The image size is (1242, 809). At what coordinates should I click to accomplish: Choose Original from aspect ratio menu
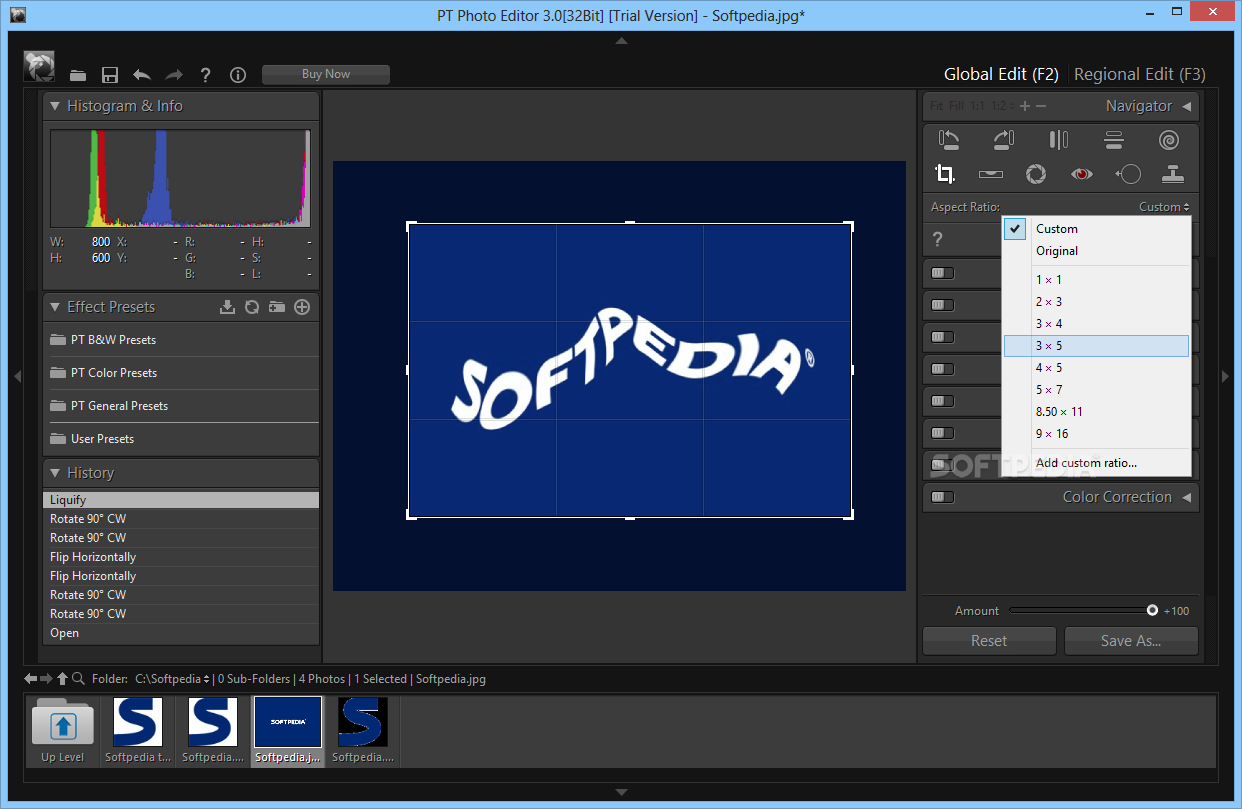pyautogui.click(x=1097, y=251)
